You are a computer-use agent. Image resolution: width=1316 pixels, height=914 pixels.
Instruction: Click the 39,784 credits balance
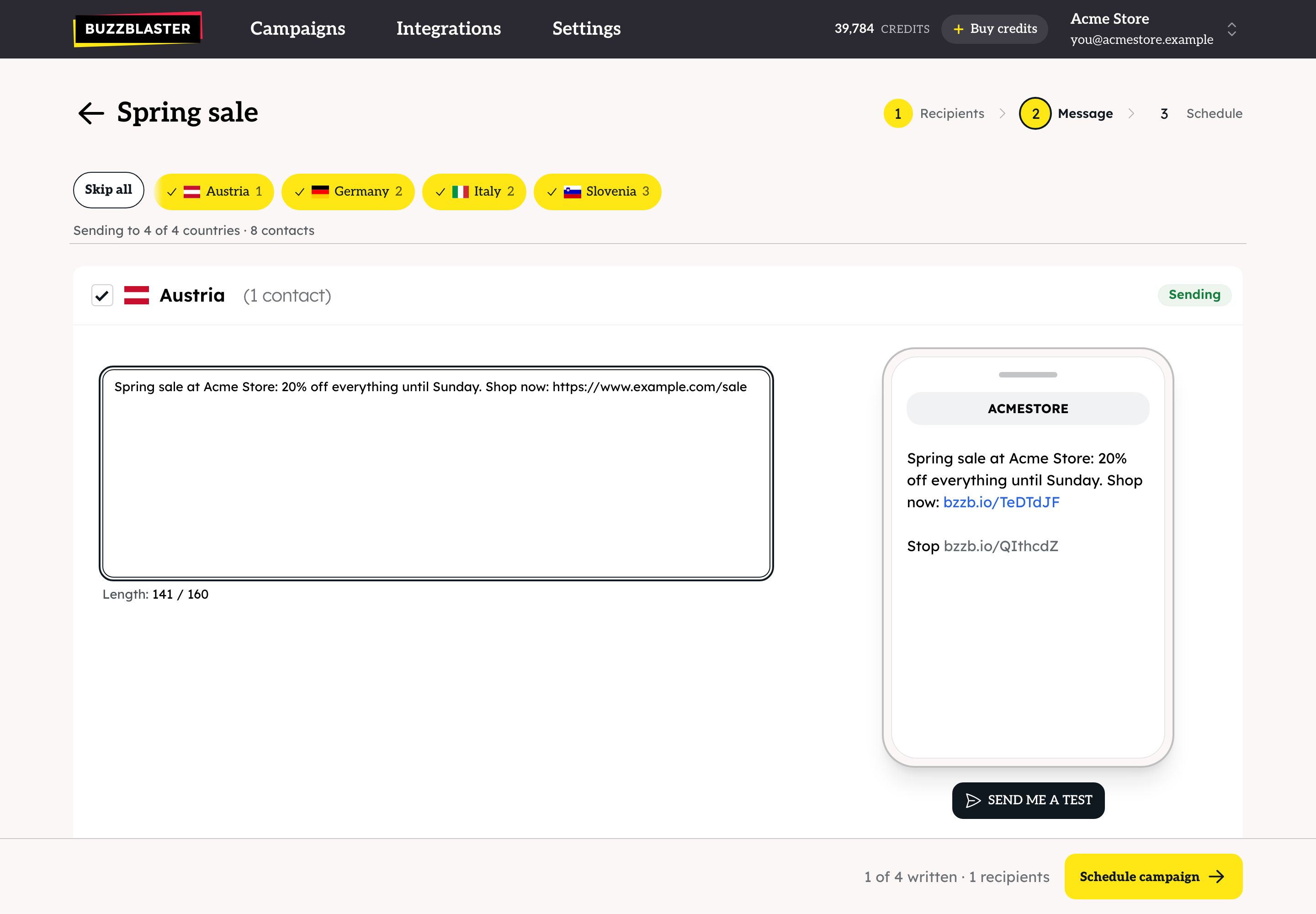click(x=882, y=29)
